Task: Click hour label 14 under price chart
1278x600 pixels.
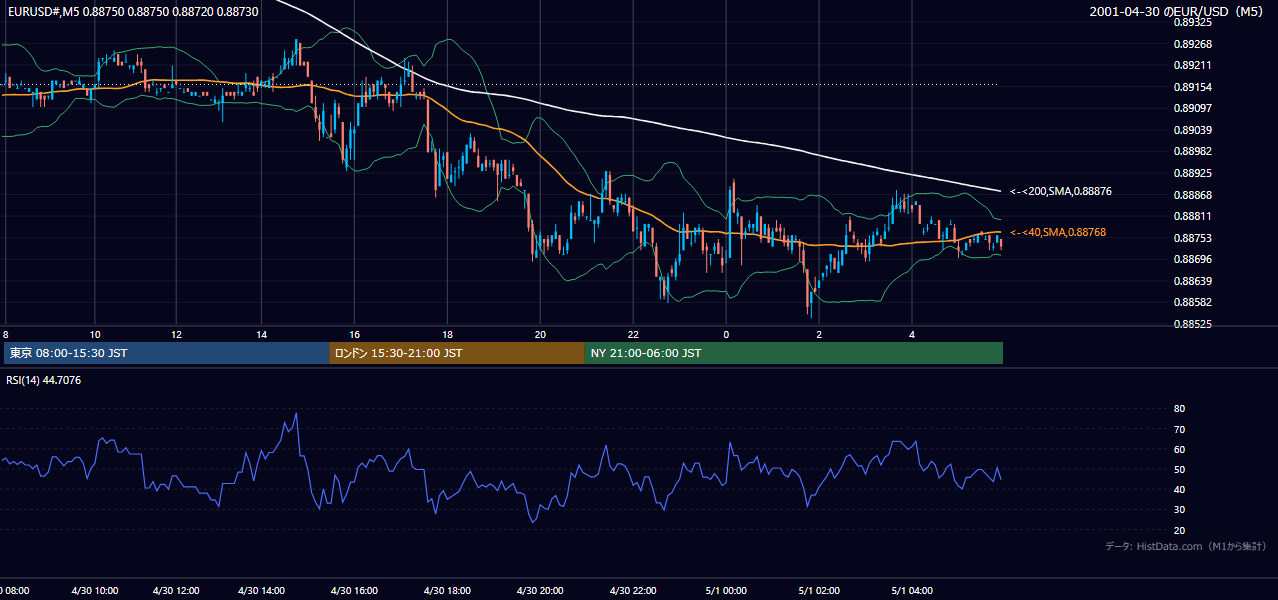Action: pyautogui.click(x=261, y=334)
